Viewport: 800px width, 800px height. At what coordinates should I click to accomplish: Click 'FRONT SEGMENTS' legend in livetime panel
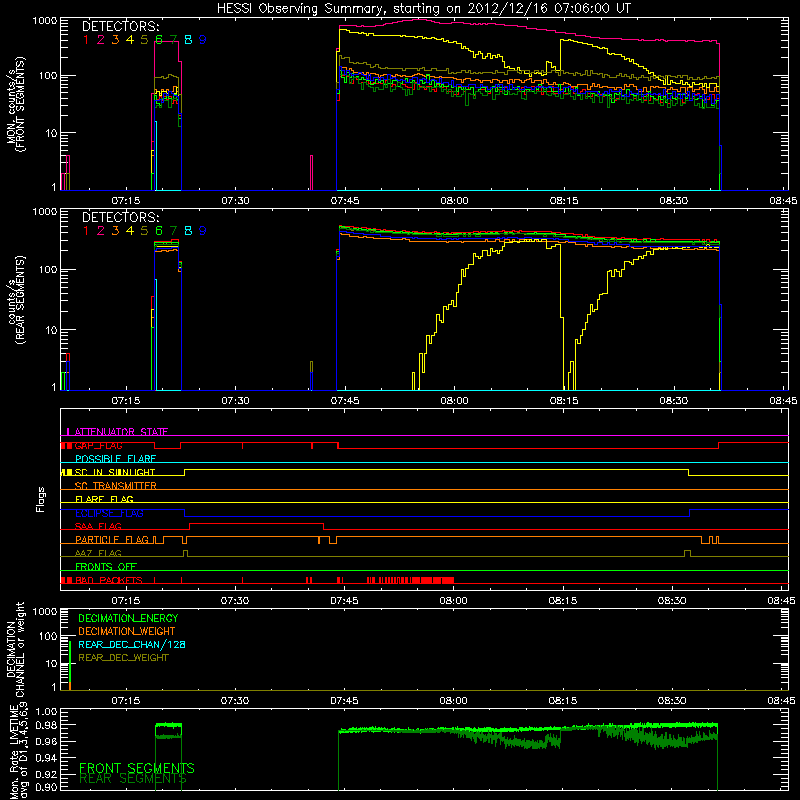click(x=137, y=769)
